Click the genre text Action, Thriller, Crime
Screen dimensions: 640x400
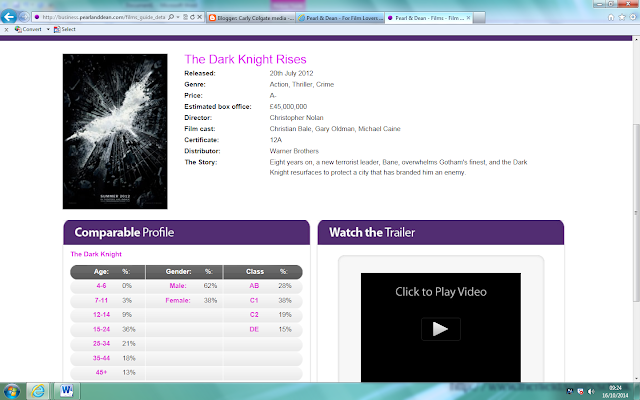coord(302,84)
